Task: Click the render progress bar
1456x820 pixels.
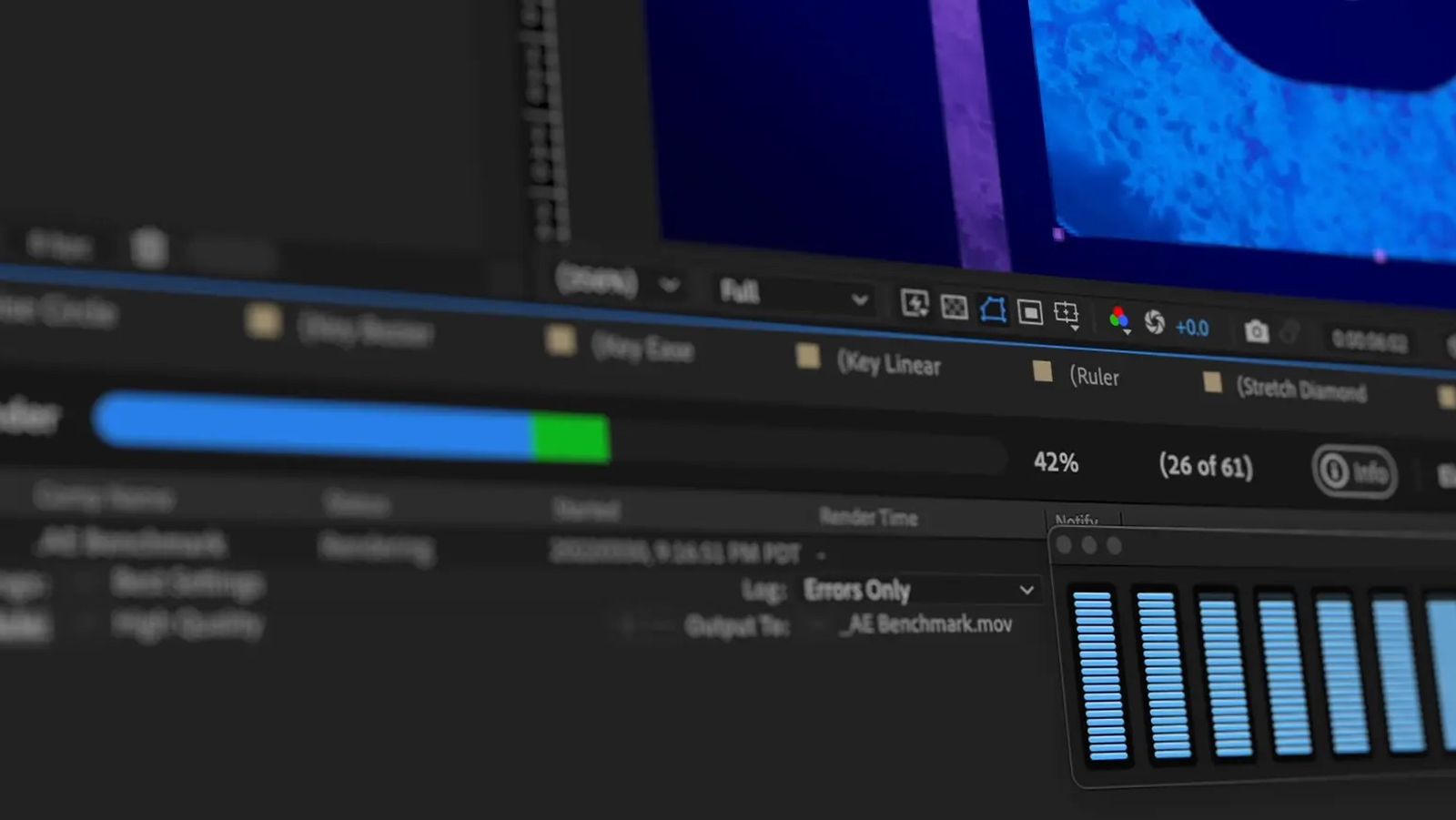Action: point(546,431)
